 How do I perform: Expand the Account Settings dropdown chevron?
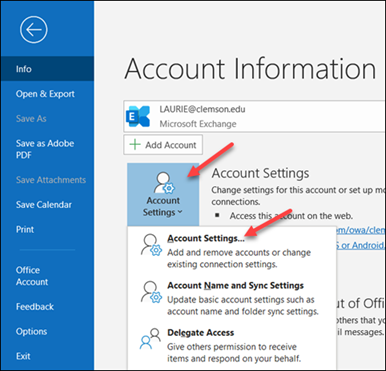[x=180, y=212]
